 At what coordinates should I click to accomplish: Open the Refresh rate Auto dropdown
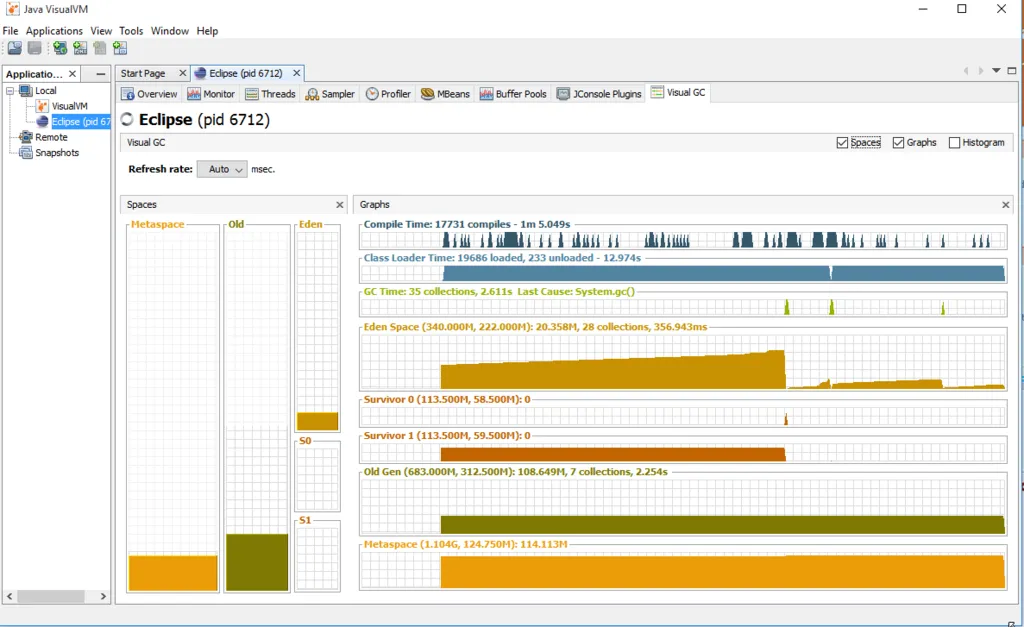tap(222, 169)
